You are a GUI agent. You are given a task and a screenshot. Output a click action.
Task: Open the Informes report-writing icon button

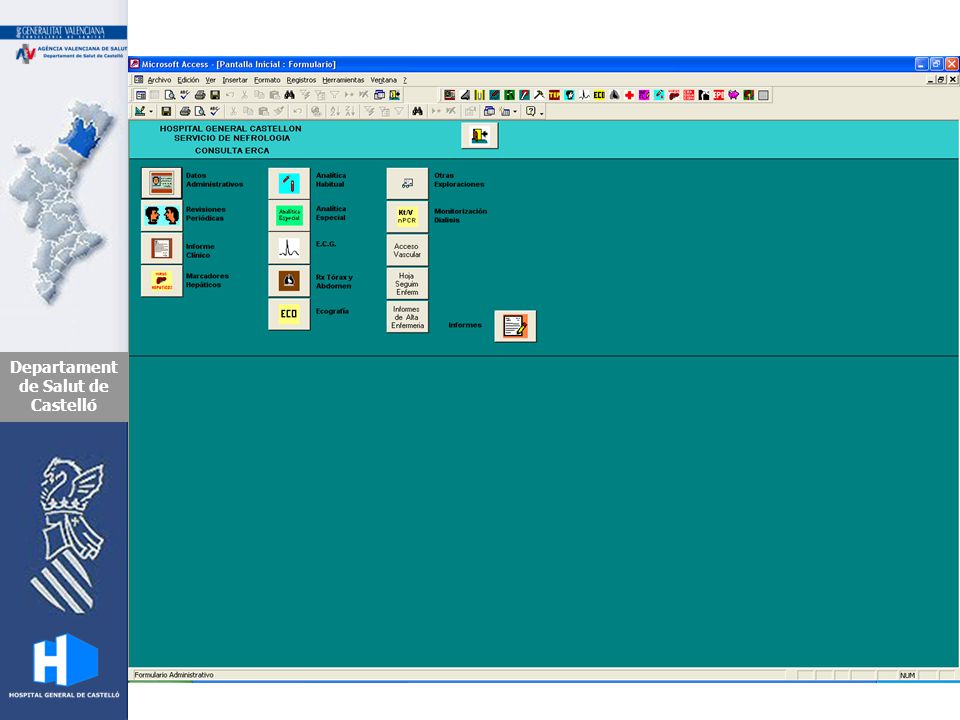point(515,326)
